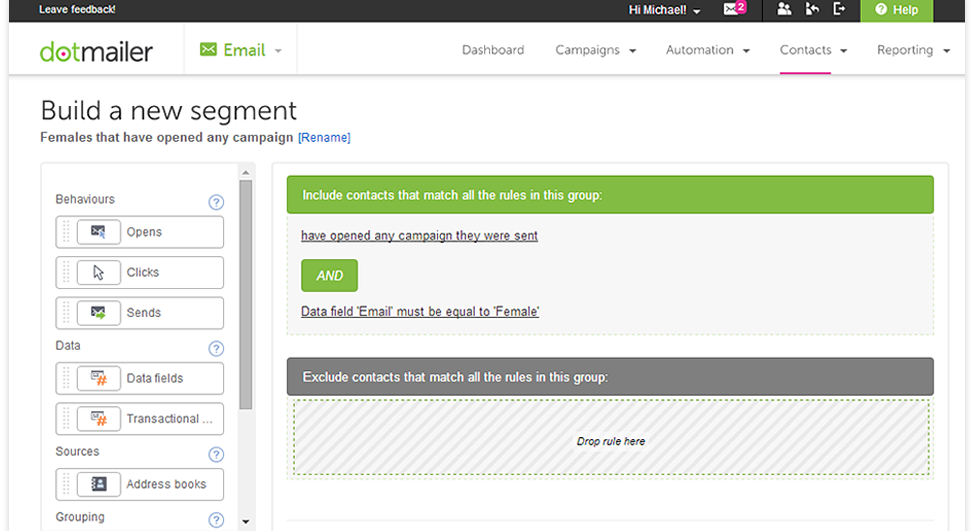This screenshot has width=977, height=531.
Task: Open the Contacts menu
Action: coord(806,50)
